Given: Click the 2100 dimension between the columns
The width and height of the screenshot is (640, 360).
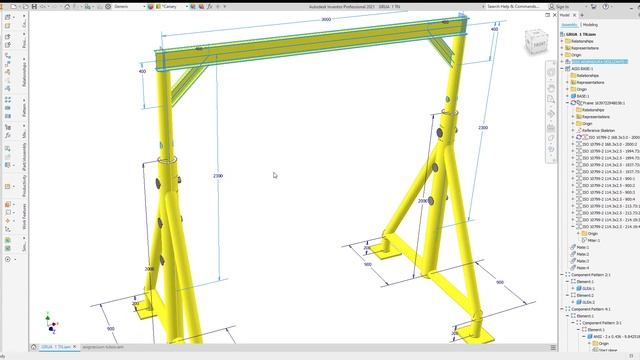Looking at the screenshot, I should [x=218, y=176].
